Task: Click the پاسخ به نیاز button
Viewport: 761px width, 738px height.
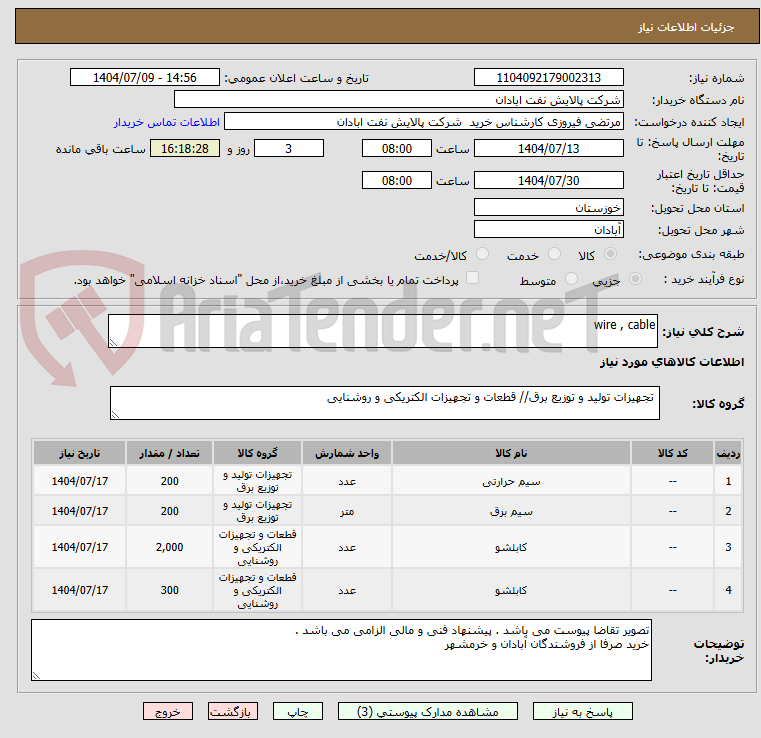Action: 582,711
